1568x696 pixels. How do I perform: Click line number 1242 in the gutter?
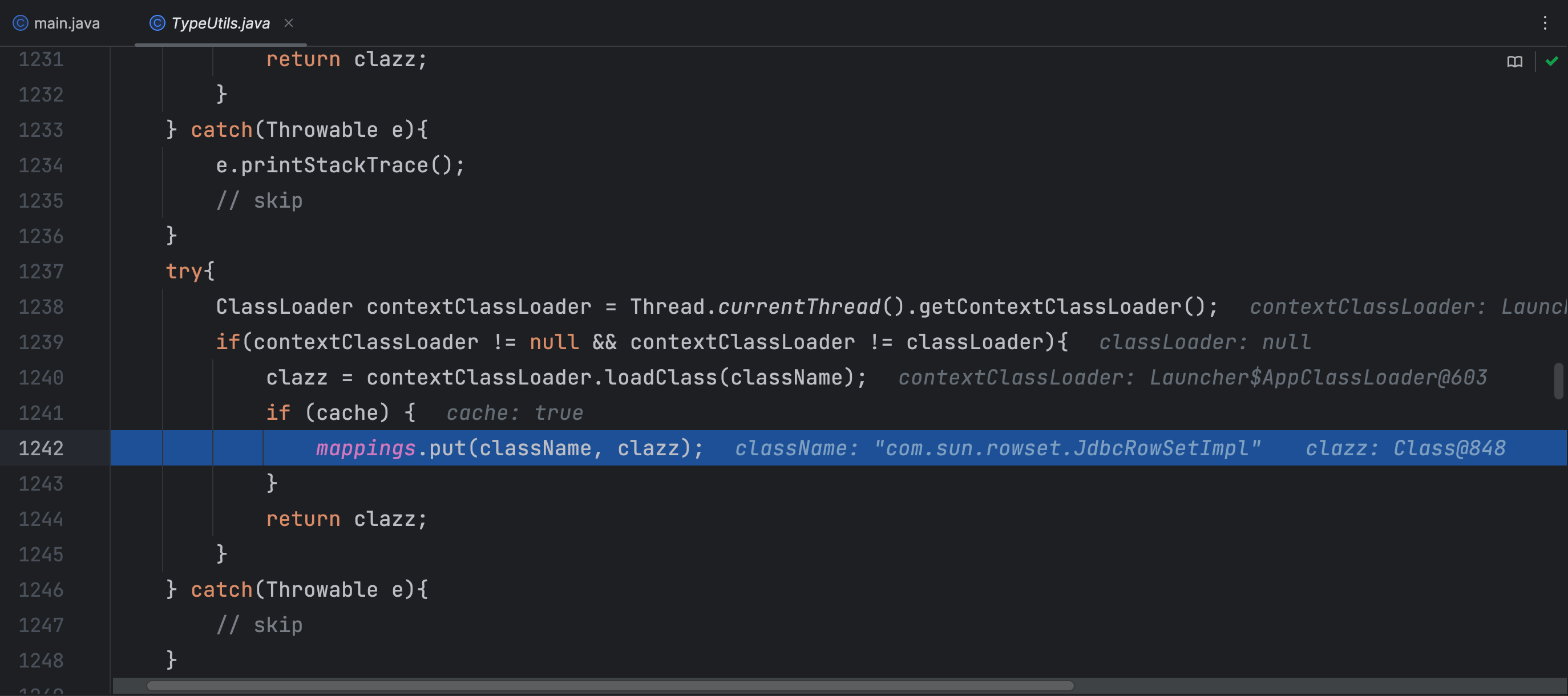click(x=41, y=448)
